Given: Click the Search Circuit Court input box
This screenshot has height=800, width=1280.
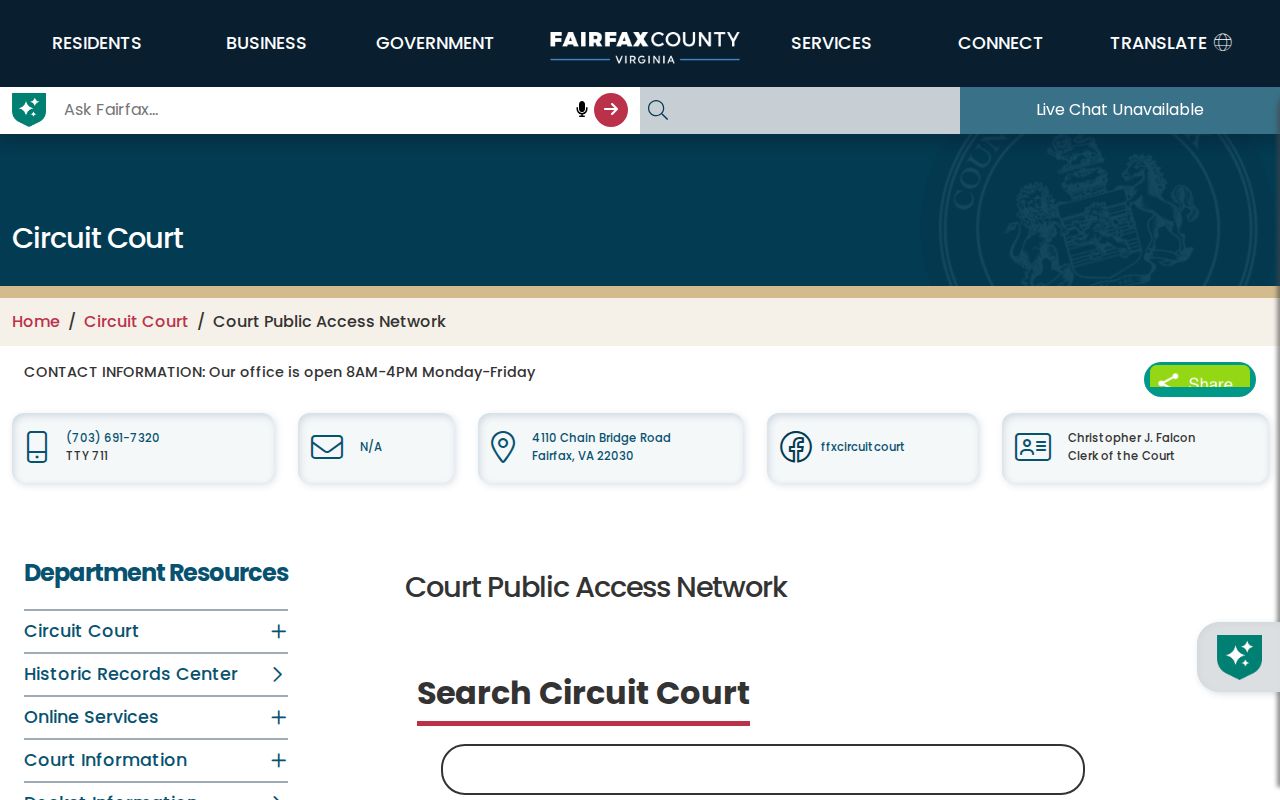Looking at the screenshot, I should tap(763, 770).
